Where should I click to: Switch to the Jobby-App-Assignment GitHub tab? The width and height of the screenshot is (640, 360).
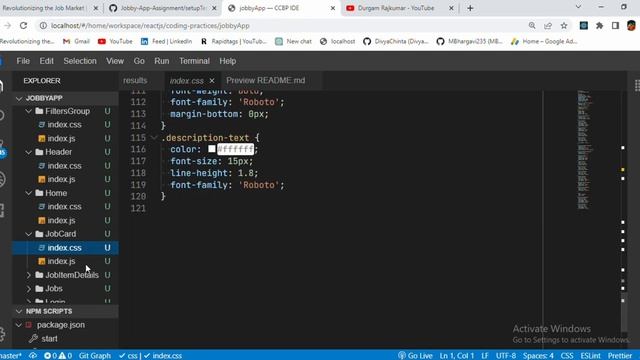[x=163, y=8]
